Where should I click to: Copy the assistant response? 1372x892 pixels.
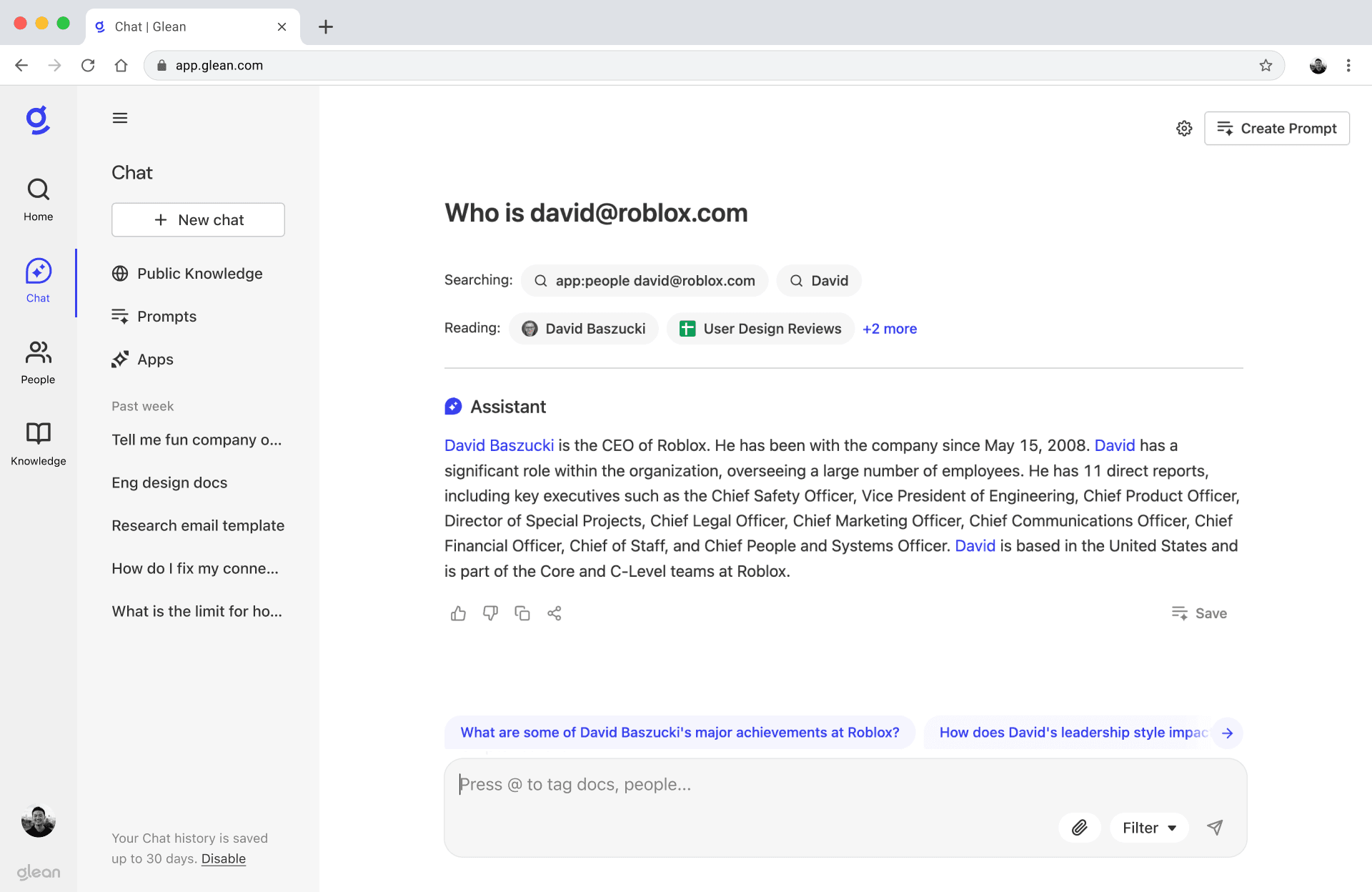pyautogui.click(x=522, y=613)
